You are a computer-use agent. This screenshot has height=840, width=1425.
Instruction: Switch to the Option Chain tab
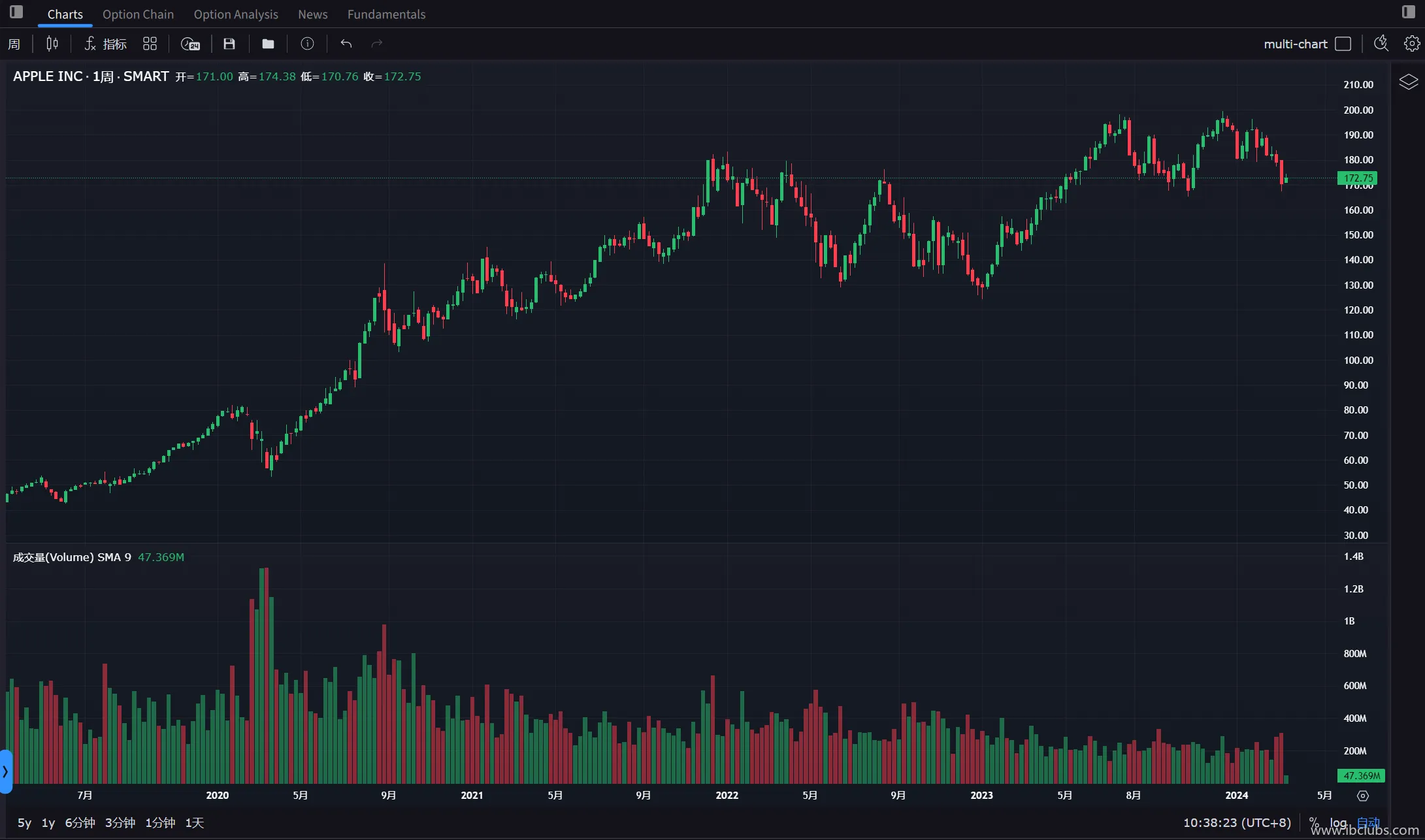click(x=138, y=14)
